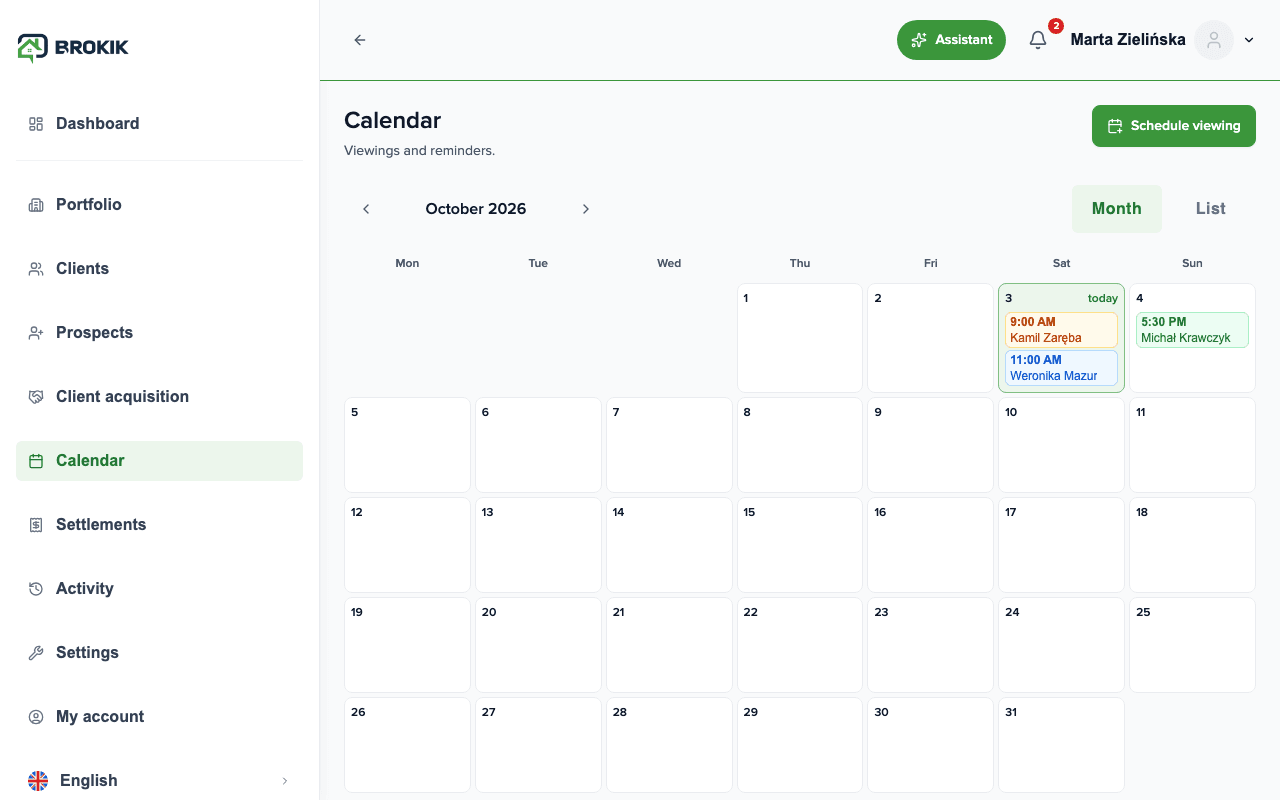The image size is (1280, 800).
Task: Switch to List view tab
Action: click(x=1210, y=209)
